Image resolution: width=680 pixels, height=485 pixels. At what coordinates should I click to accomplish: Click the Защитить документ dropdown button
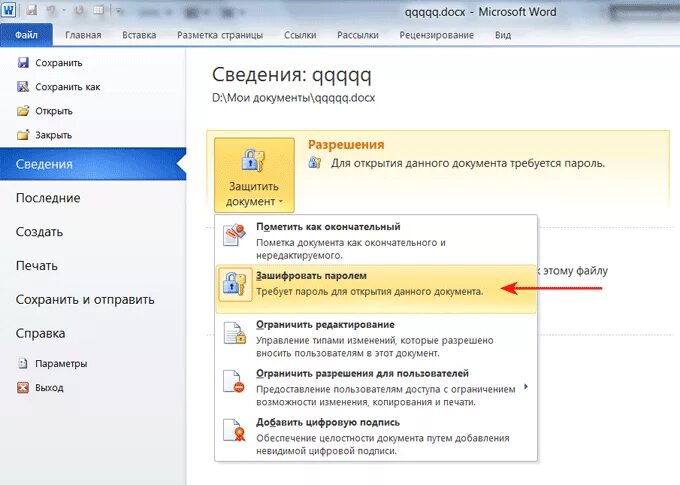(254, 175)
